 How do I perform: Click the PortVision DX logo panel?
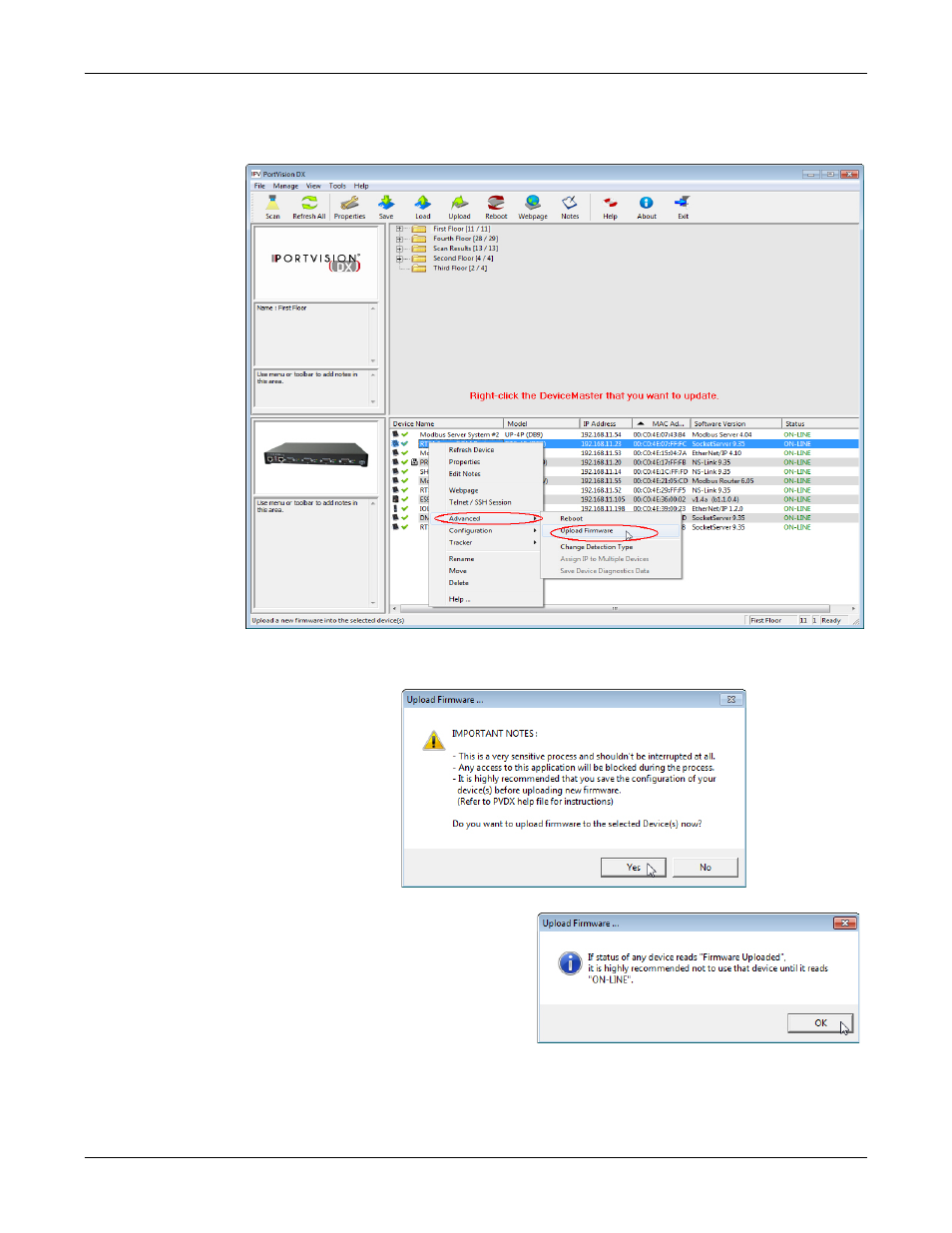(315, 263)
